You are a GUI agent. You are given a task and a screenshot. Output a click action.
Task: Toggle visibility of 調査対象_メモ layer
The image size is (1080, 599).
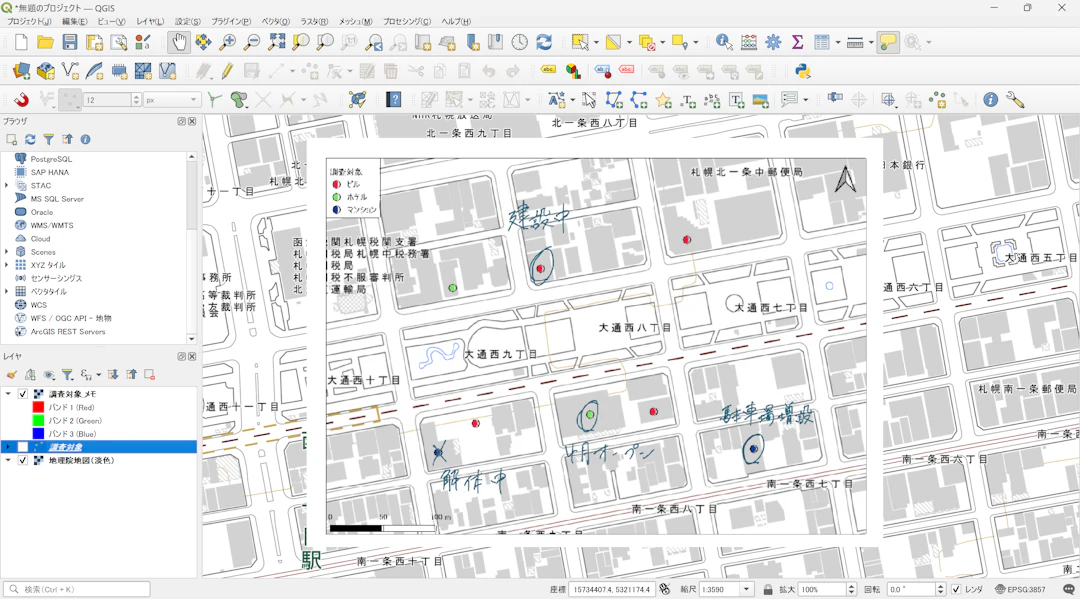[23, 394]
